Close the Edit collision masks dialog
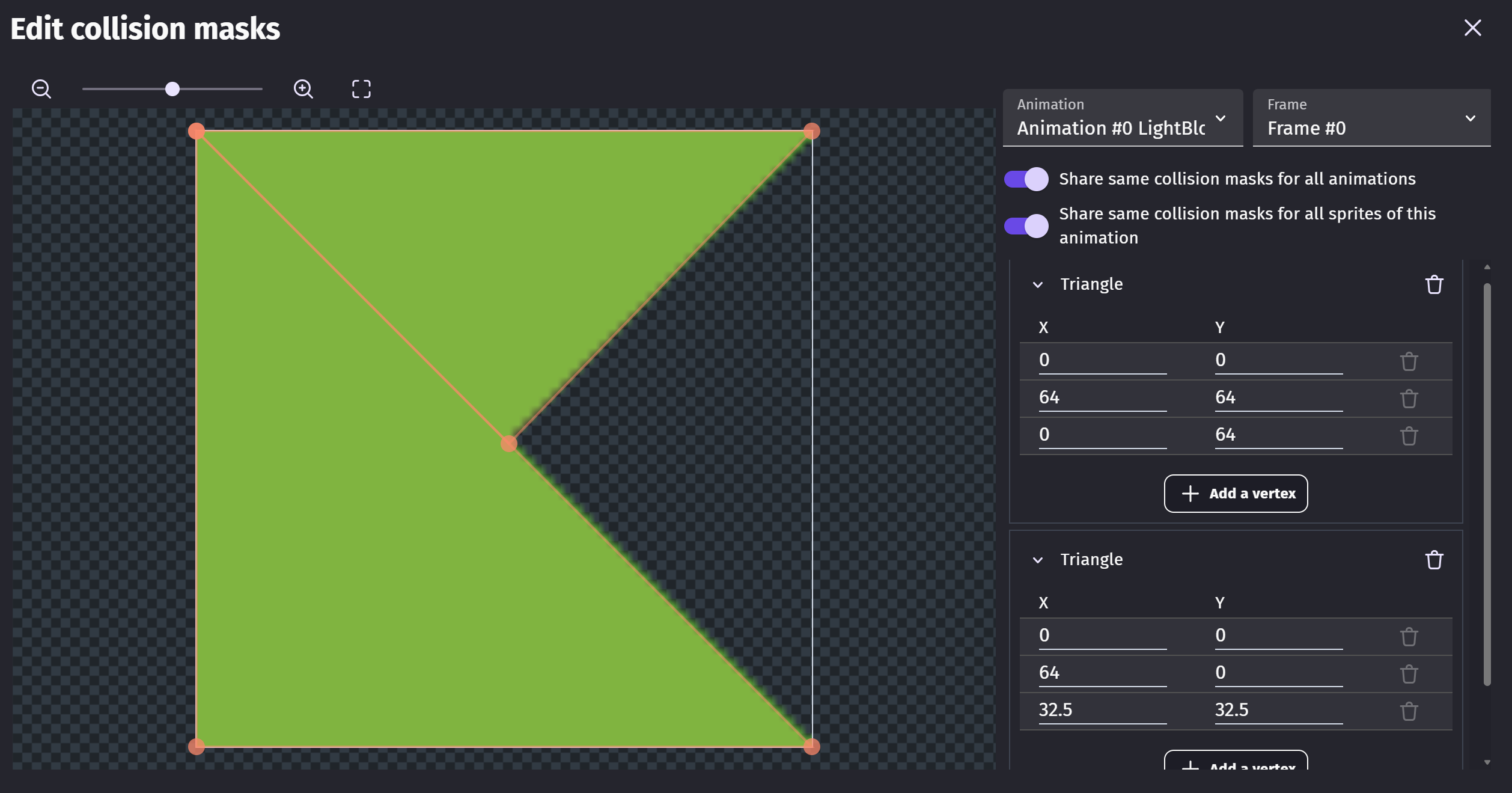This screenshot has width=1512, height=793. tap(1472, 28)
